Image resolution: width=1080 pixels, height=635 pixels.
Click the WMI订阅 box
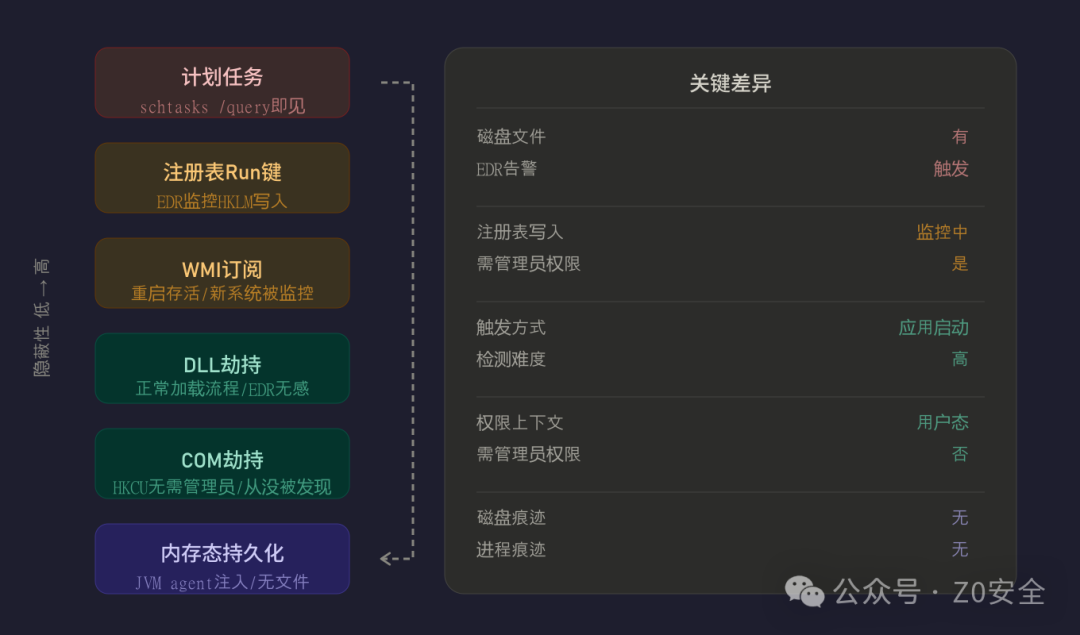tap(222, 273)
